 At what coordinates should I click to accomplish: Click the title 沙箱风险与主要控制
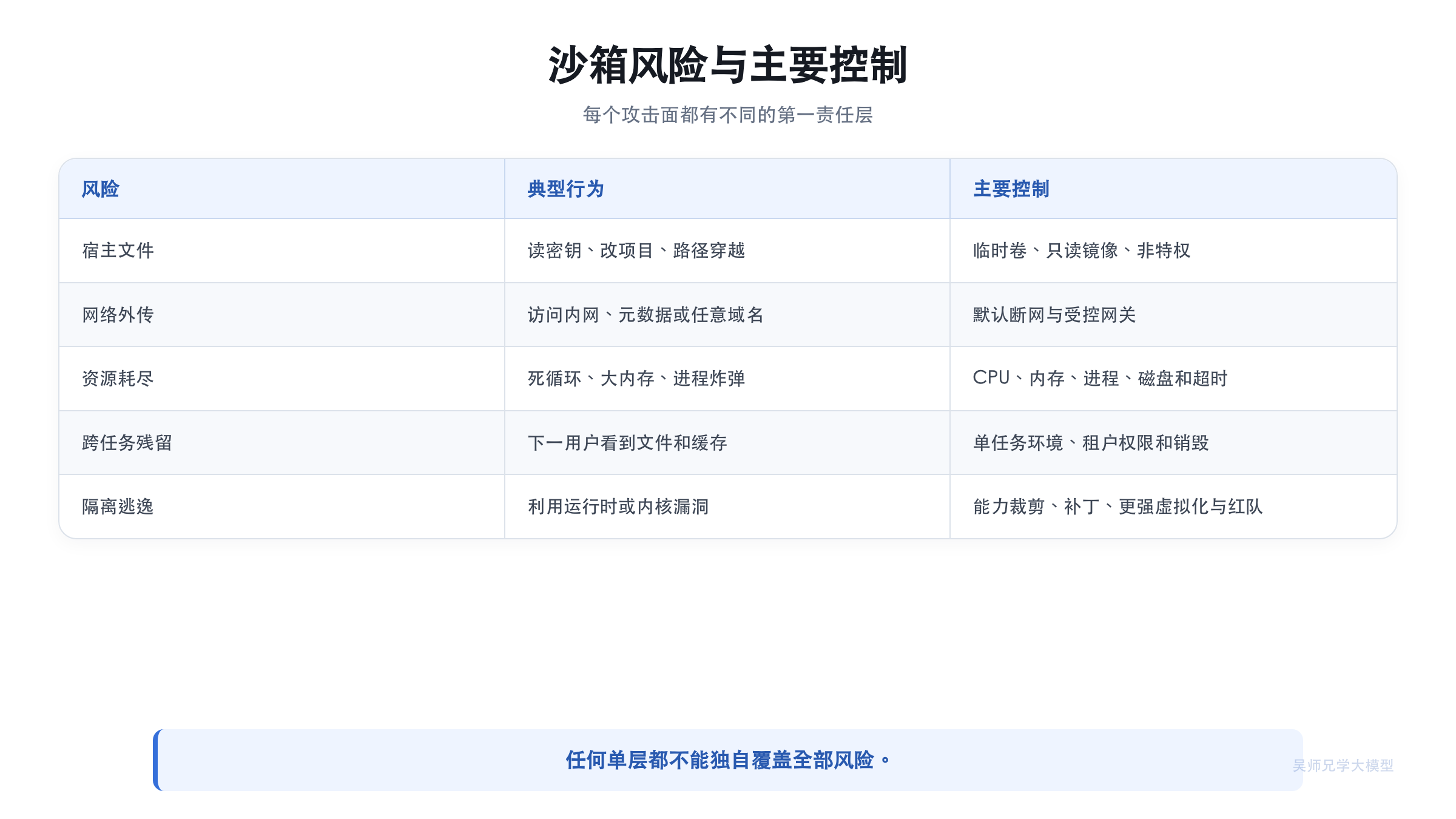tap(727, 65)
